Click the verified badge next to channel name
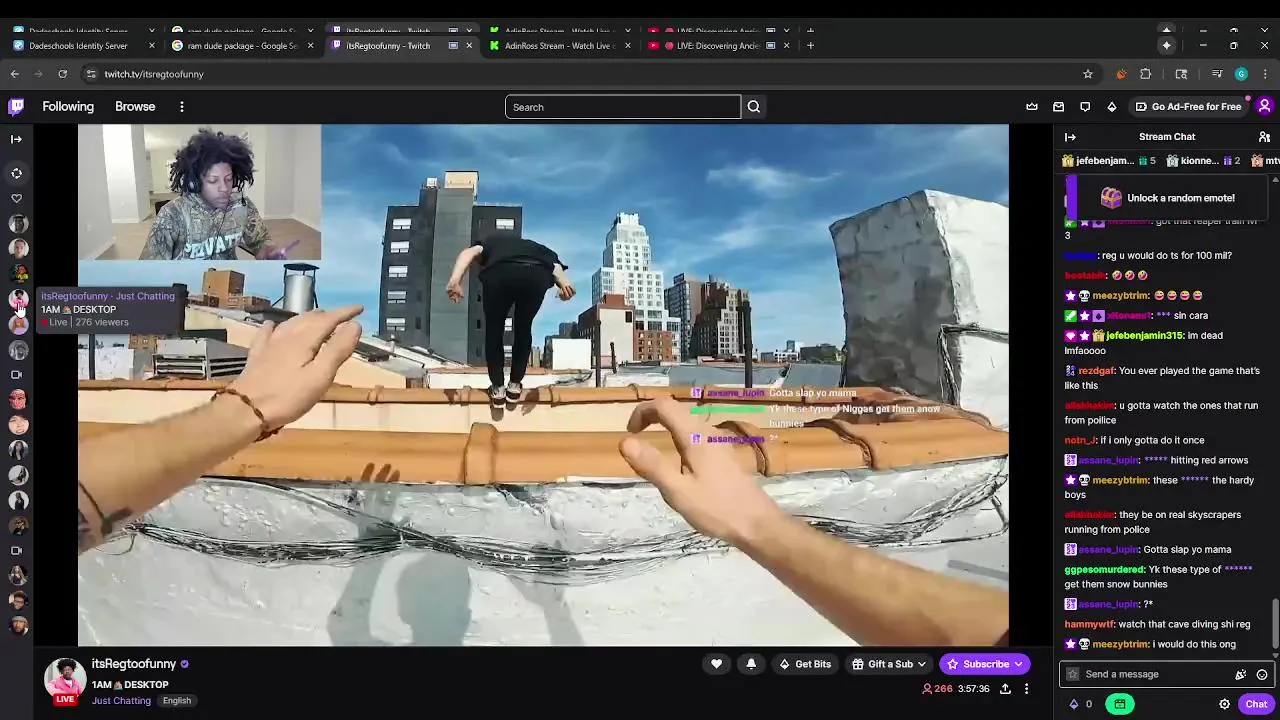 (x=184, y=664)
